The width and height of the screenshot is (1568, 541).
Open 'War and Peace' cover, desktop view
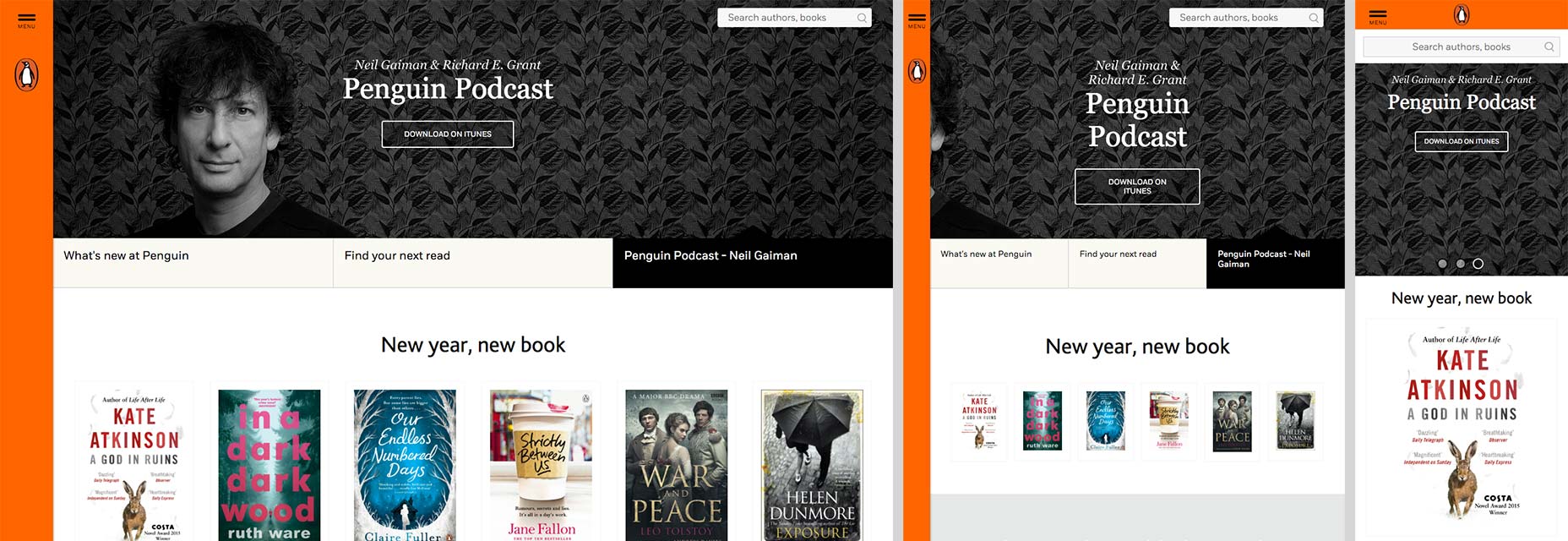click(677, 465)
